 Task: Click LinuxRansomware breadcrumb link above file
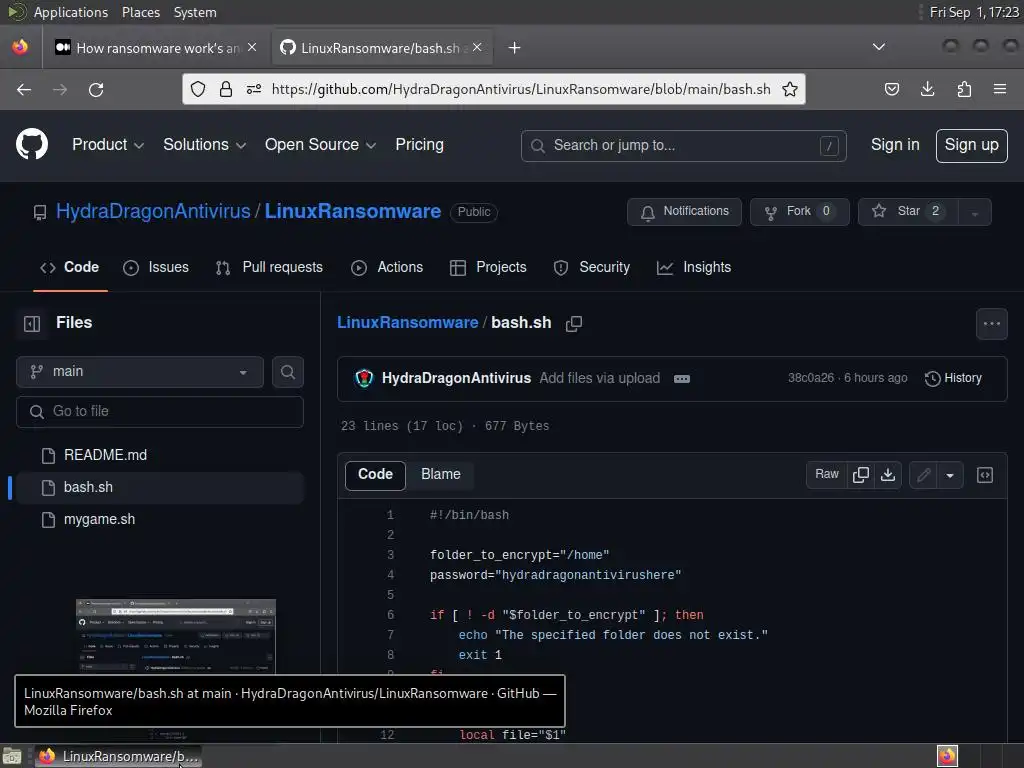coord(408,323)
